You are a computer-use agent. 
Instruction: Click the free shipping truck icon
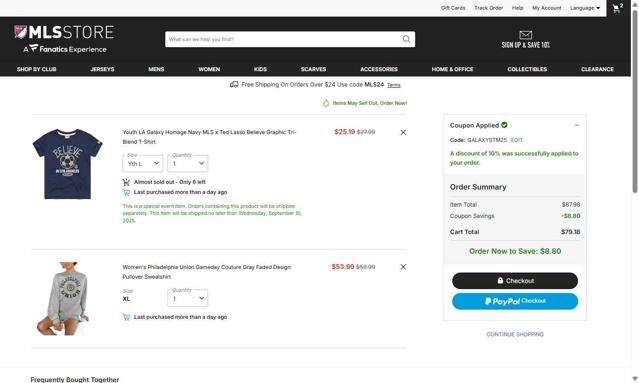click(234, 84)
